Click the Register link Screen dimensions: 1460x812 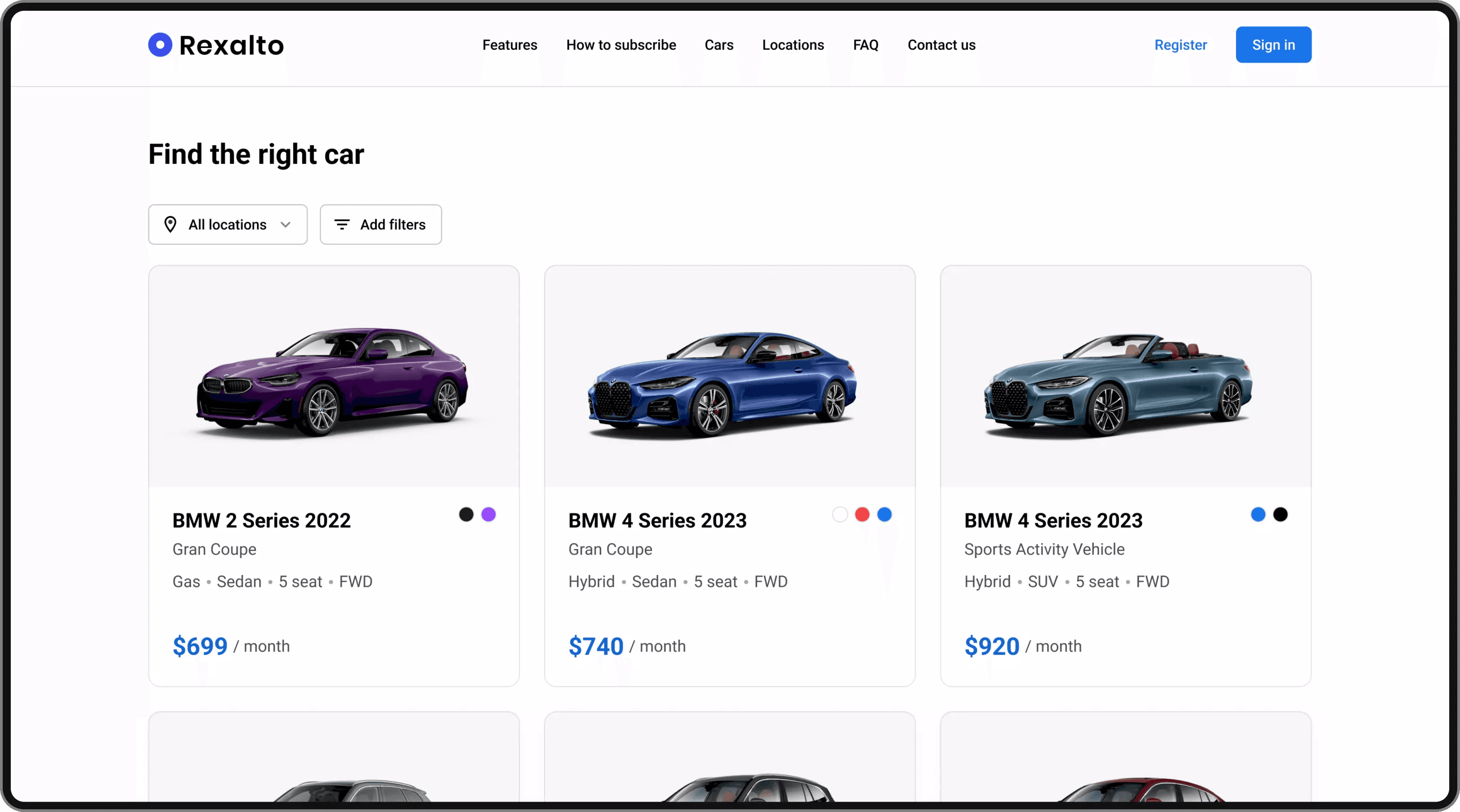point(1181,45)
